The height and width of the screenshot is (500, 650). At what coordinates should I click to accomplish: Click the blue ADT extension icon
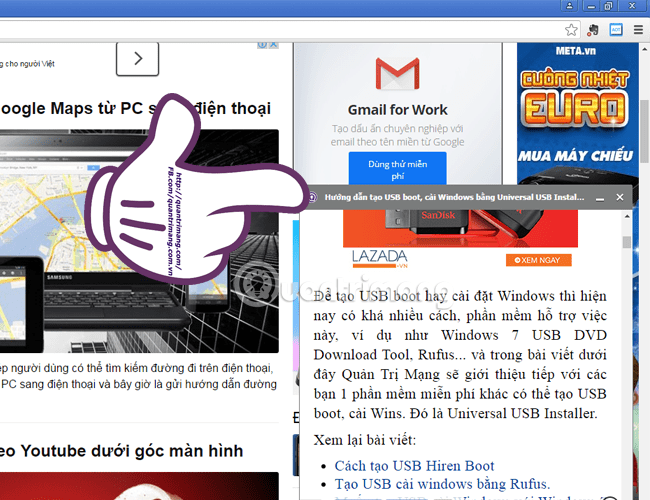pos(616,29)
